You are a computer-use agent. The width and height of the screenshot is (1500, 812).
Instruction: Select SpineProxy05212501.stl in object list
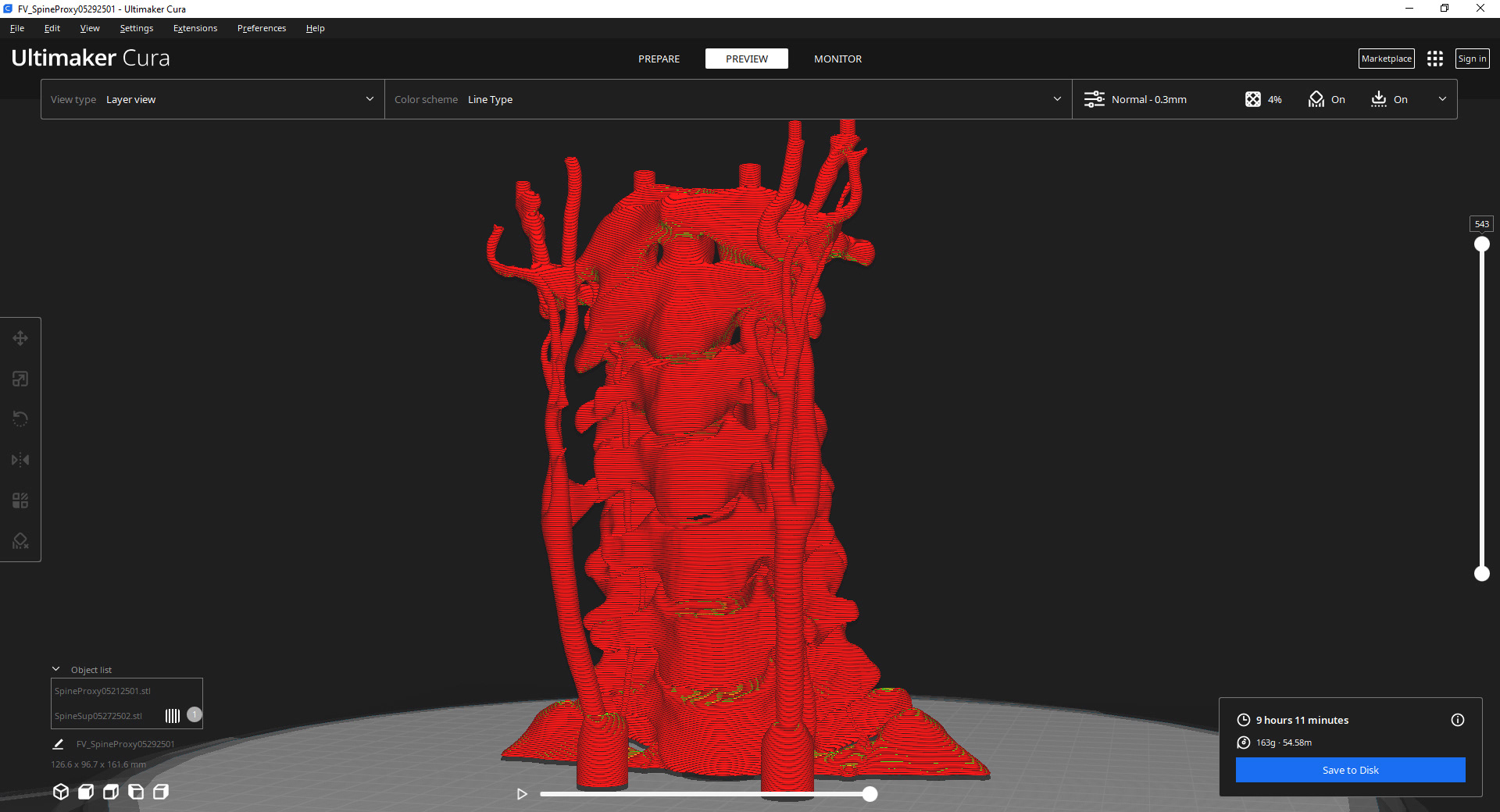pyautogui.click(x=102, y=691)
